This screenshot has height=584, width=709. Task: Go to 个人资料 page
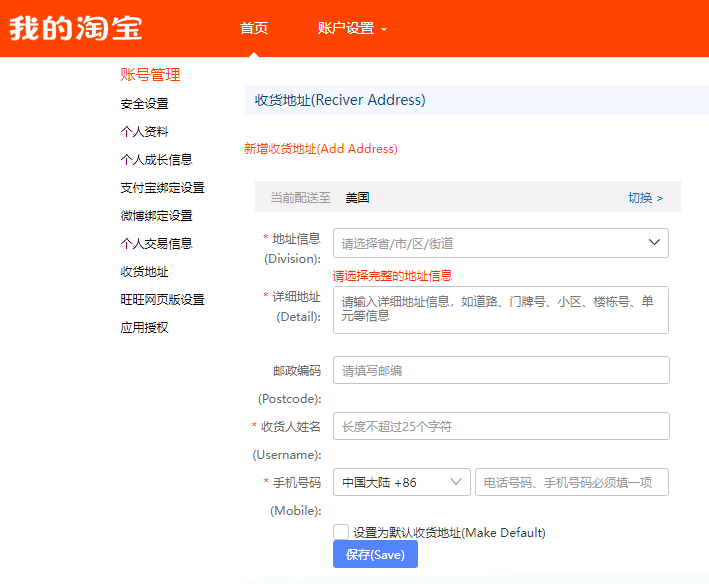(x=144, y=132)
